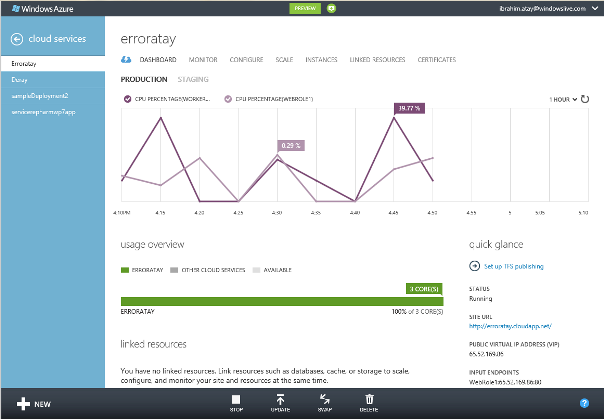Viewport: 604px width, 419px height.
Task: Refresh the CPU chart
Action: 585,99
